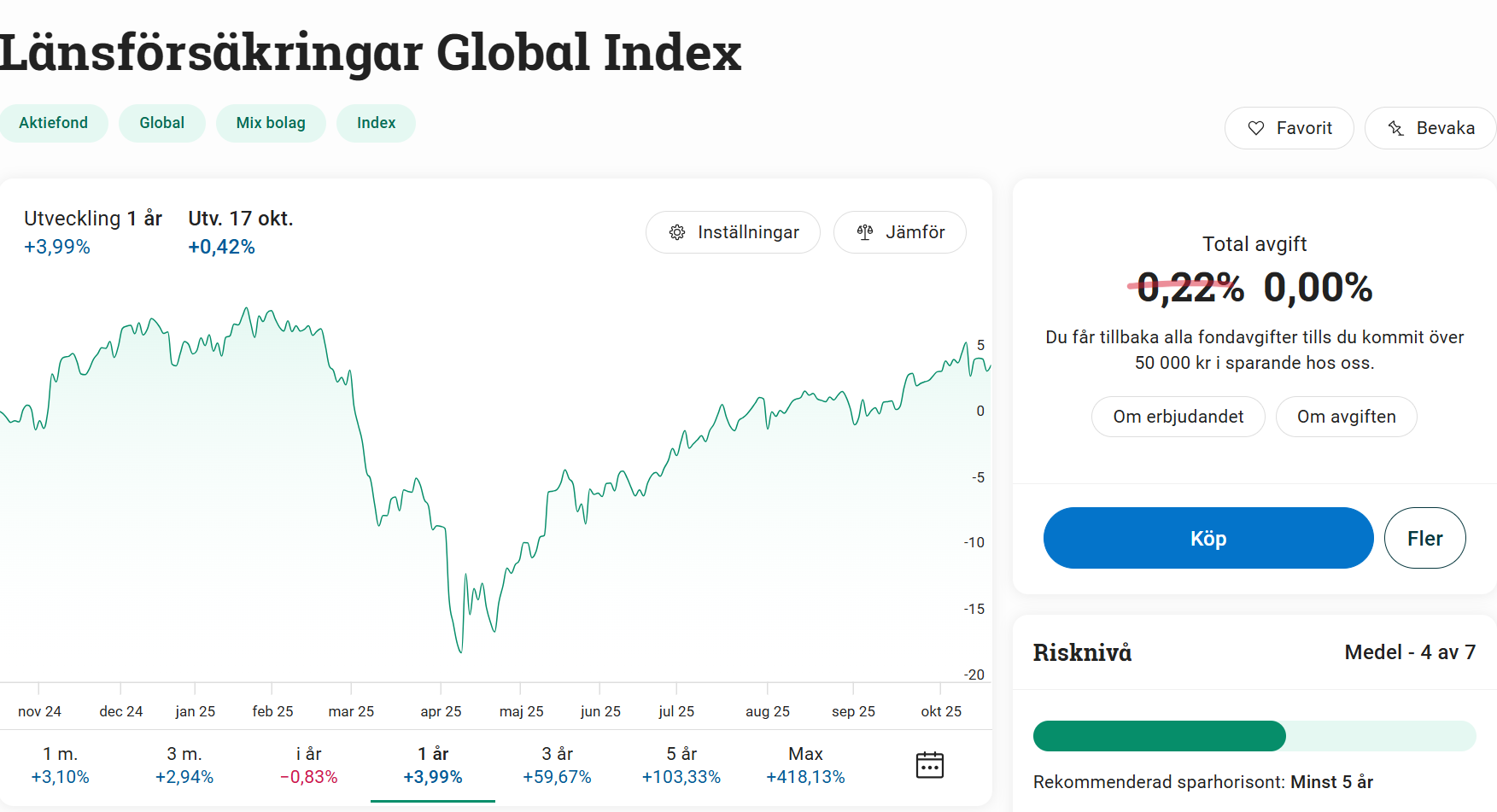
Task: Show the i år performance period
Action: pos(309,765)
